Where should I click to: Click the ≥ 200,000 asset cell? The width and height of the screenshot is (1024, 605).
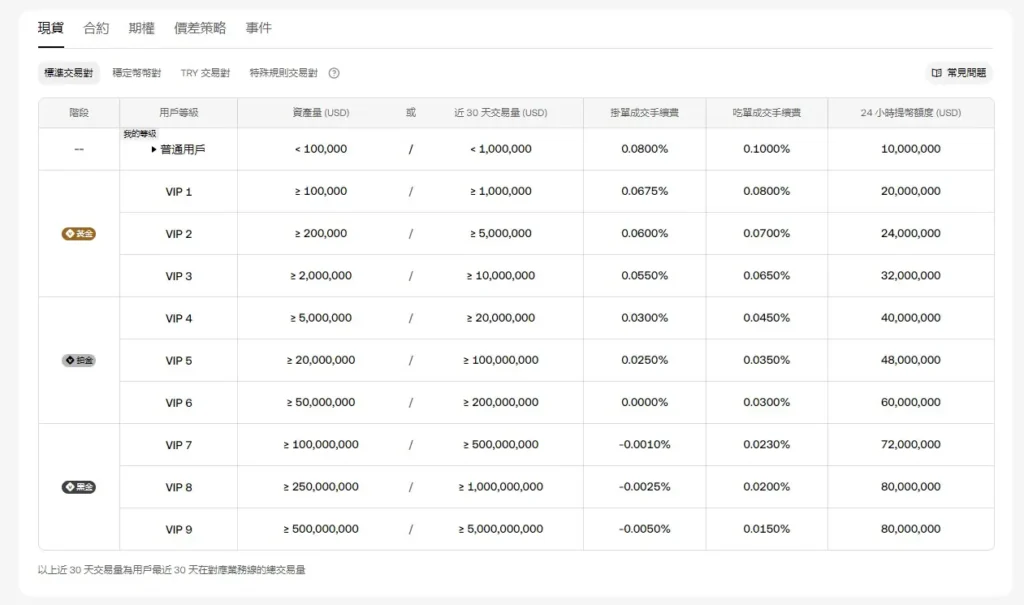point(321,233)
